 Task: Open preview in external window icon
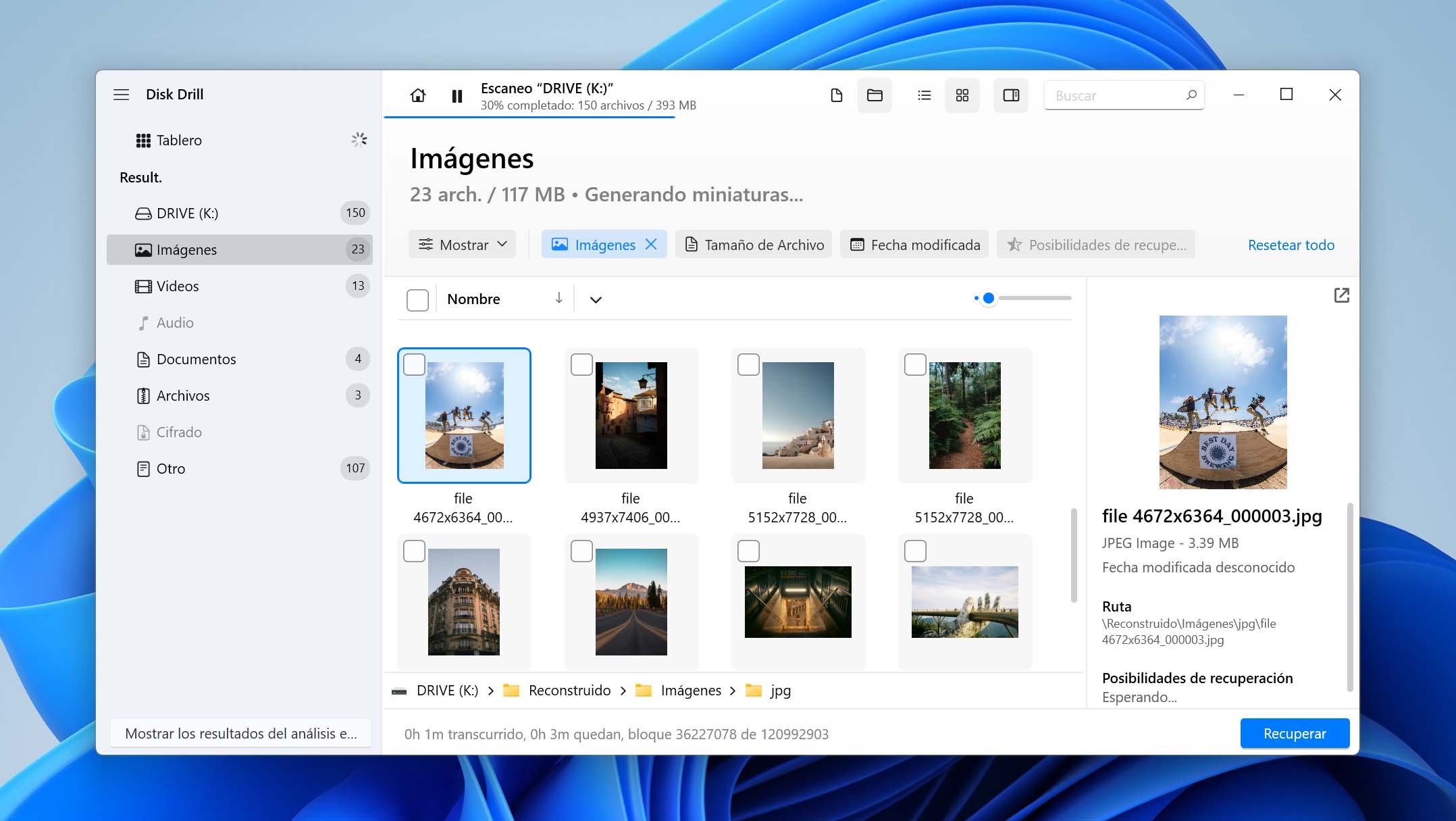click(1341, 295)
